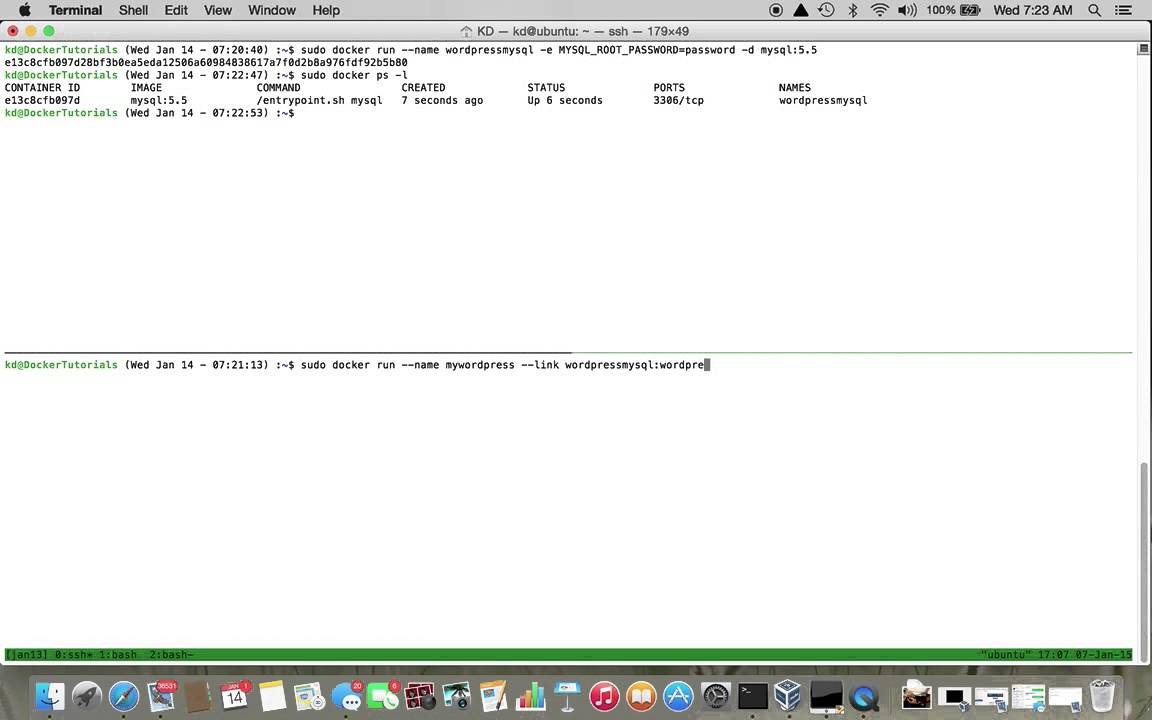Image resolution: width=1152 pixels, height=720 pixels.
Task: Open QuickTime Player from the Dock
Action: [x=863, y=696]
